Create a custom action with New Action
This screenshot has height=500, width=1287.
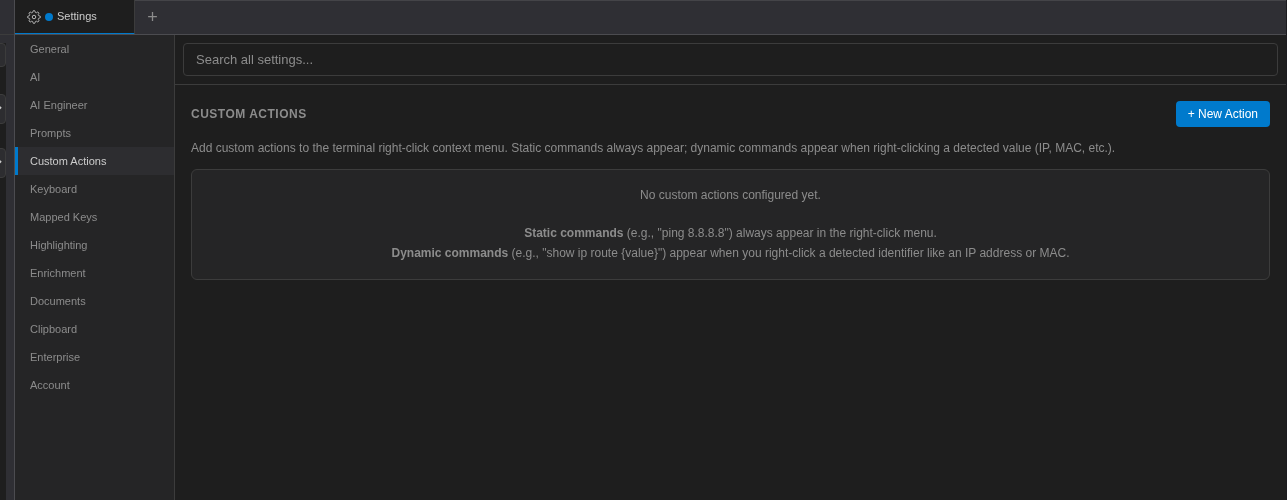1222,114
